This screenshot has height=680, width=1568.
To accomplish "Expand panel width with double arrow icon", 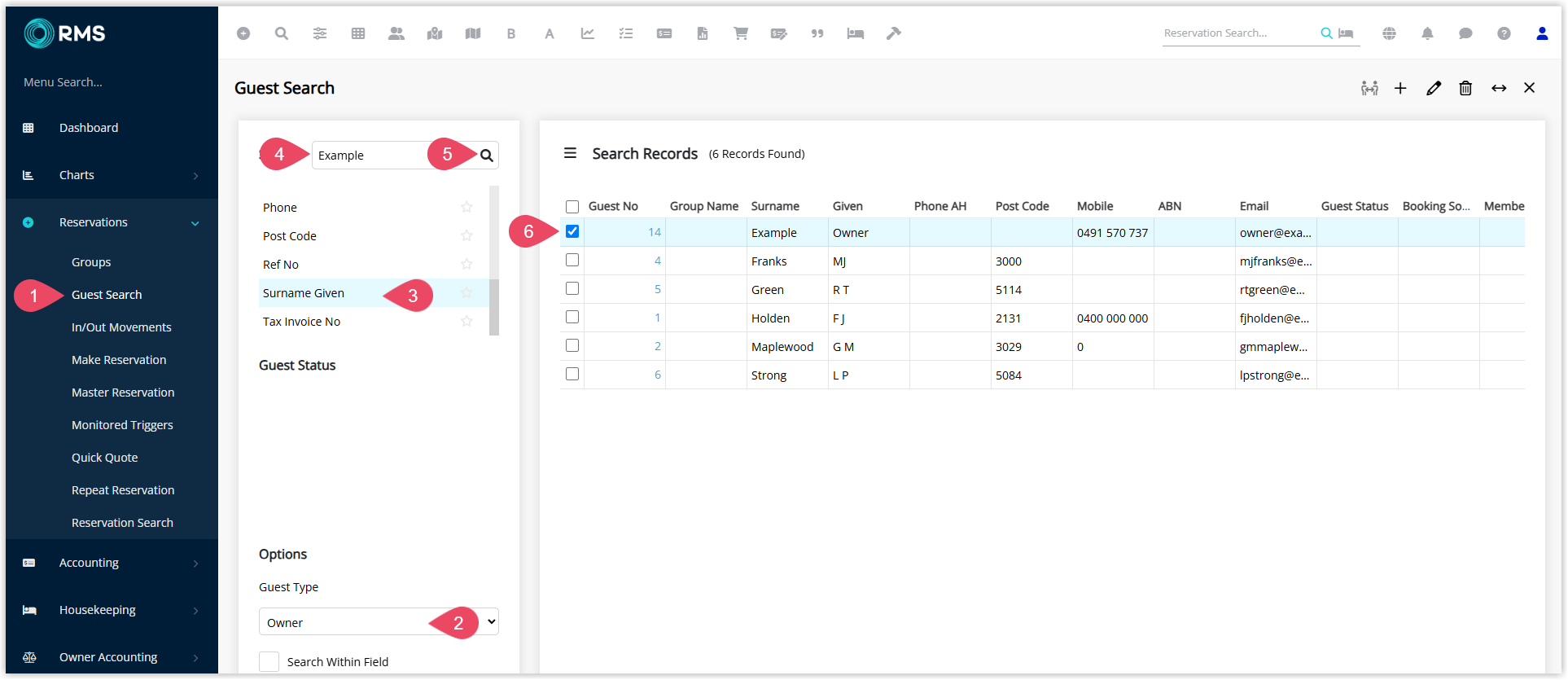I will coord(1499,88).
